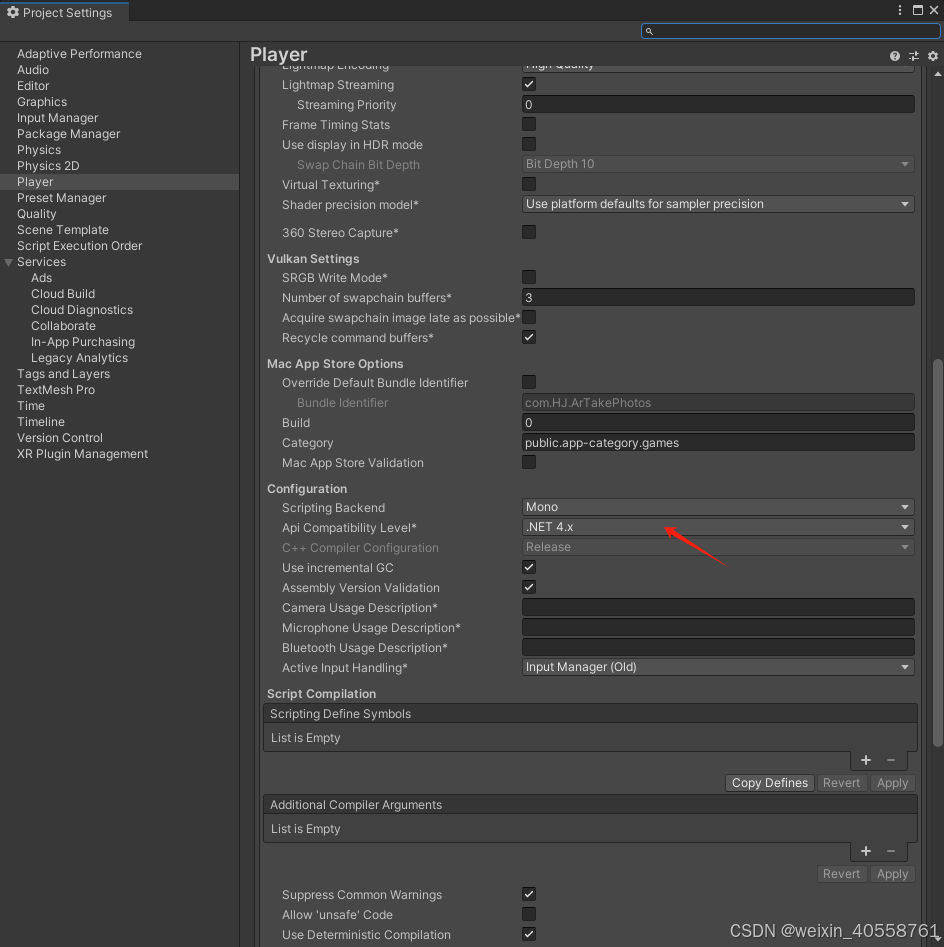This screenshot has height=947, width=944.
Task: Disable Recycle command buffers
Action: point(528,337)
